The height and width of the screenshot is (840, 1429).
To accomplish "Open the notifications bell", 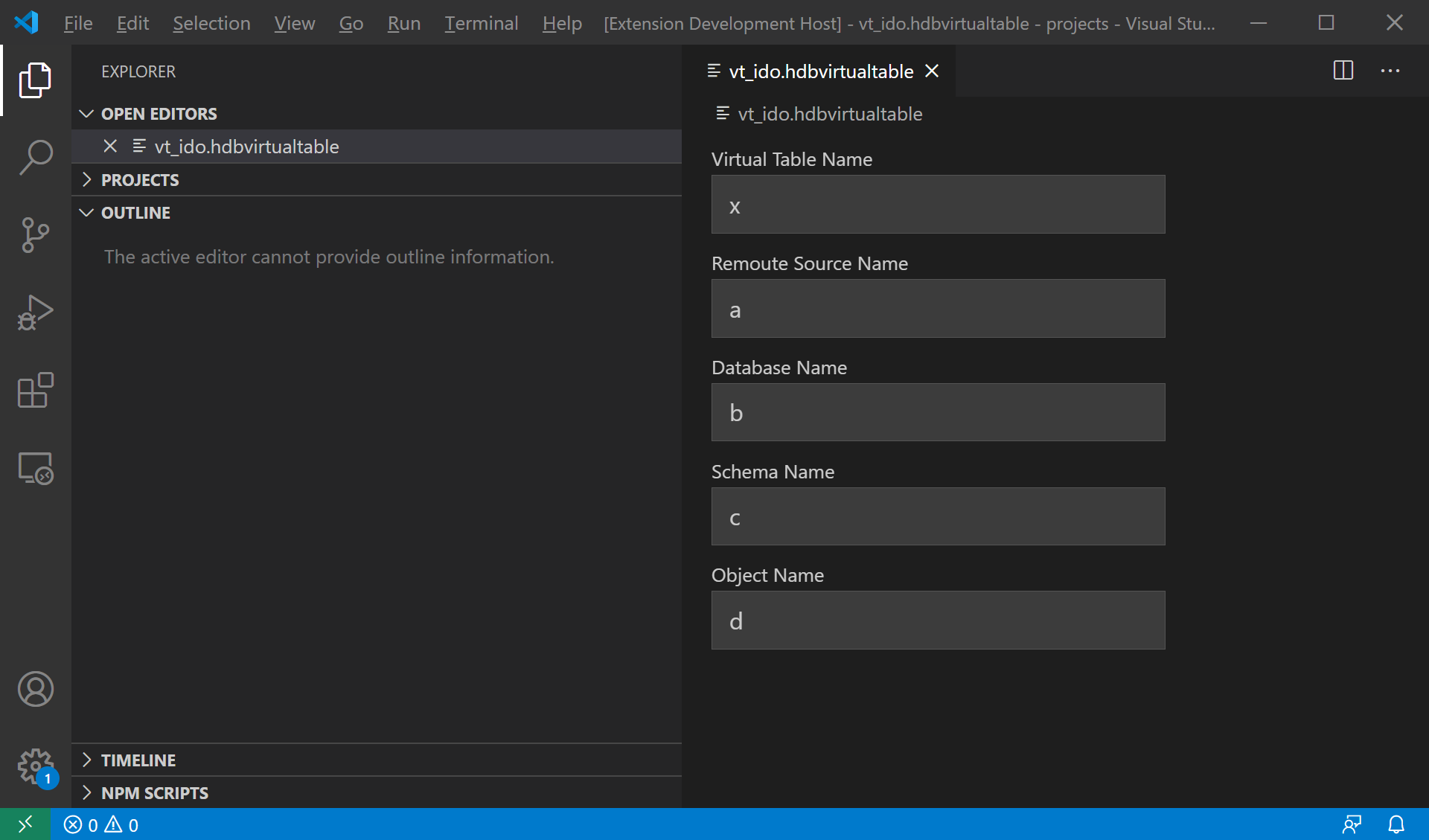I will 1396,824.
